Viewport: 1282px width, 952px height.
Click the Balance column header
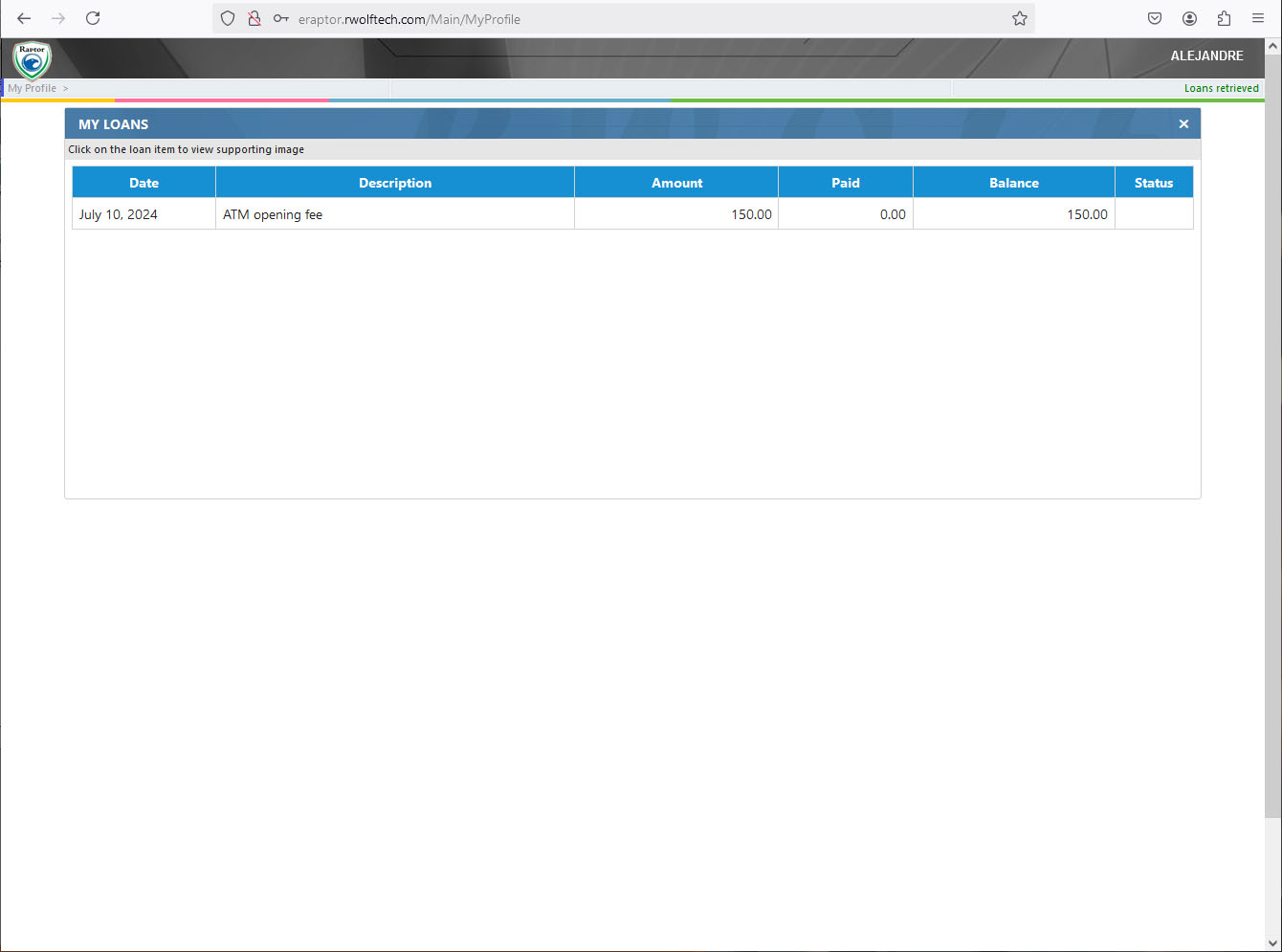coord(1013,183)
